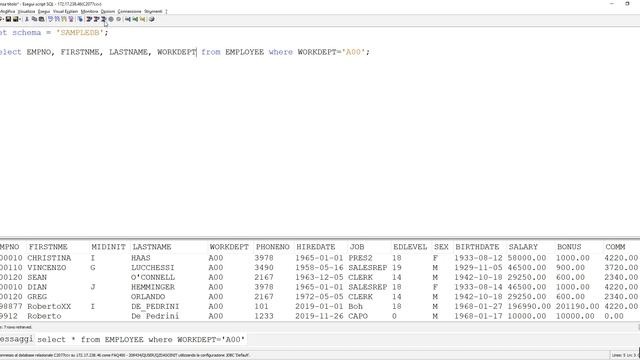Open the Monitora menu
This screenshot has width=640, height=360.
89,11
